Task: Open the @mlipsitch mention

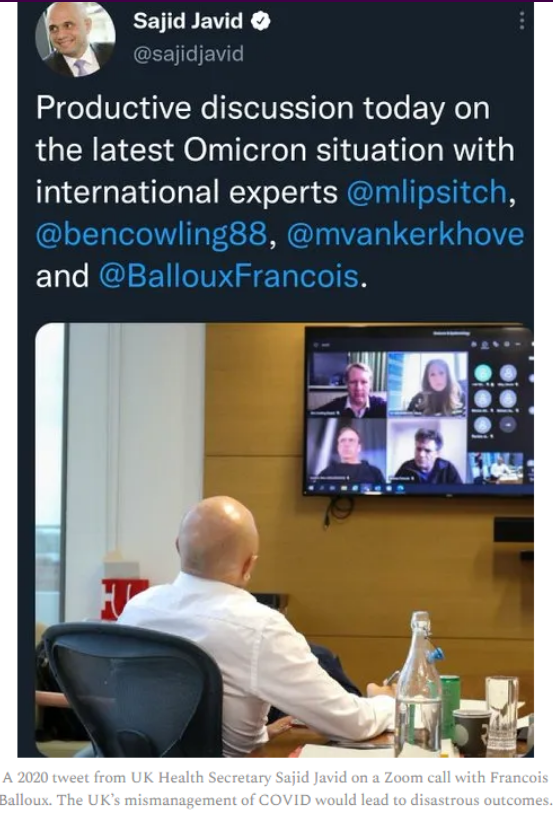Action: click(x=427, y=192)
